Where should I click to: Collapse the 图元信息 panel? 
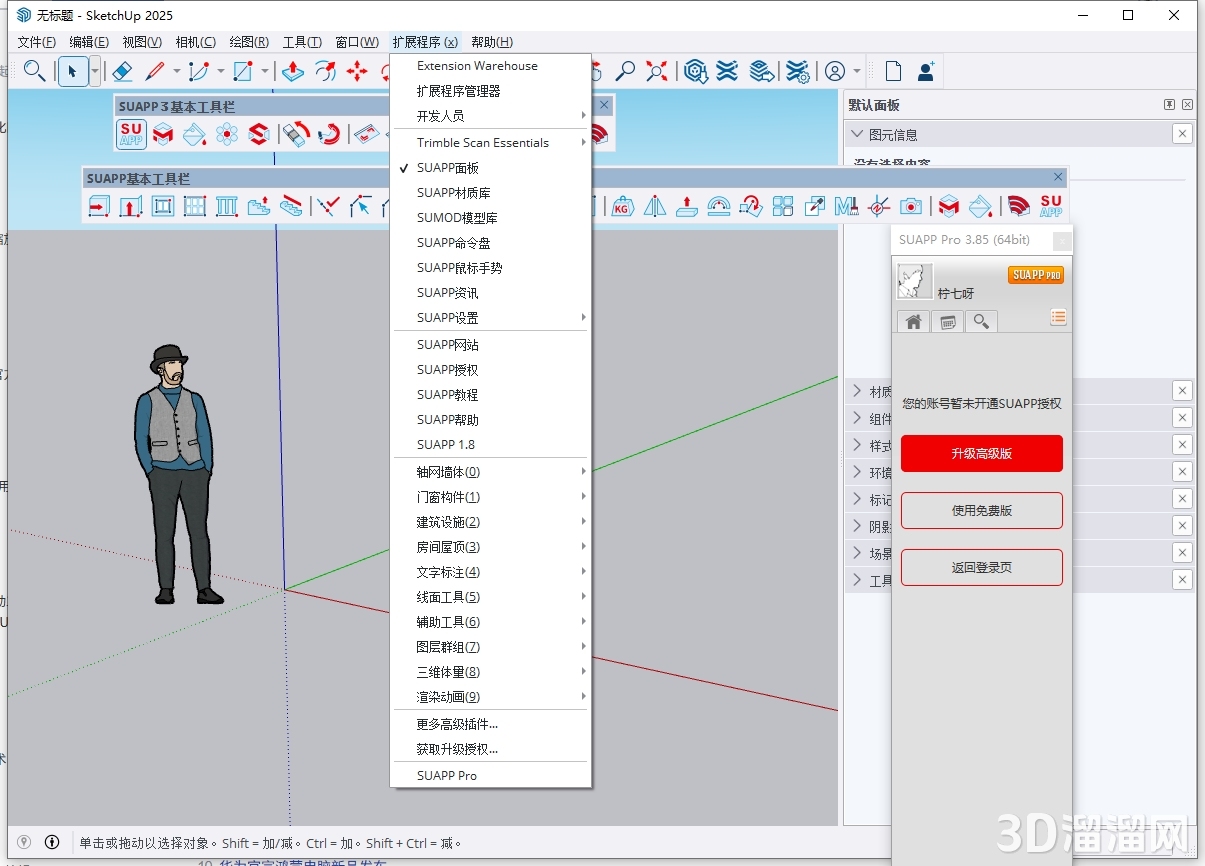[858, 134]
